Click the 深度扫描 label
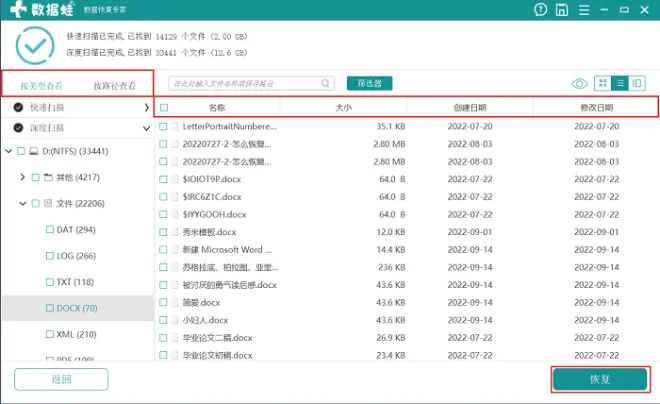The height and width of the screenshot is (404, 660). (47, 128)
